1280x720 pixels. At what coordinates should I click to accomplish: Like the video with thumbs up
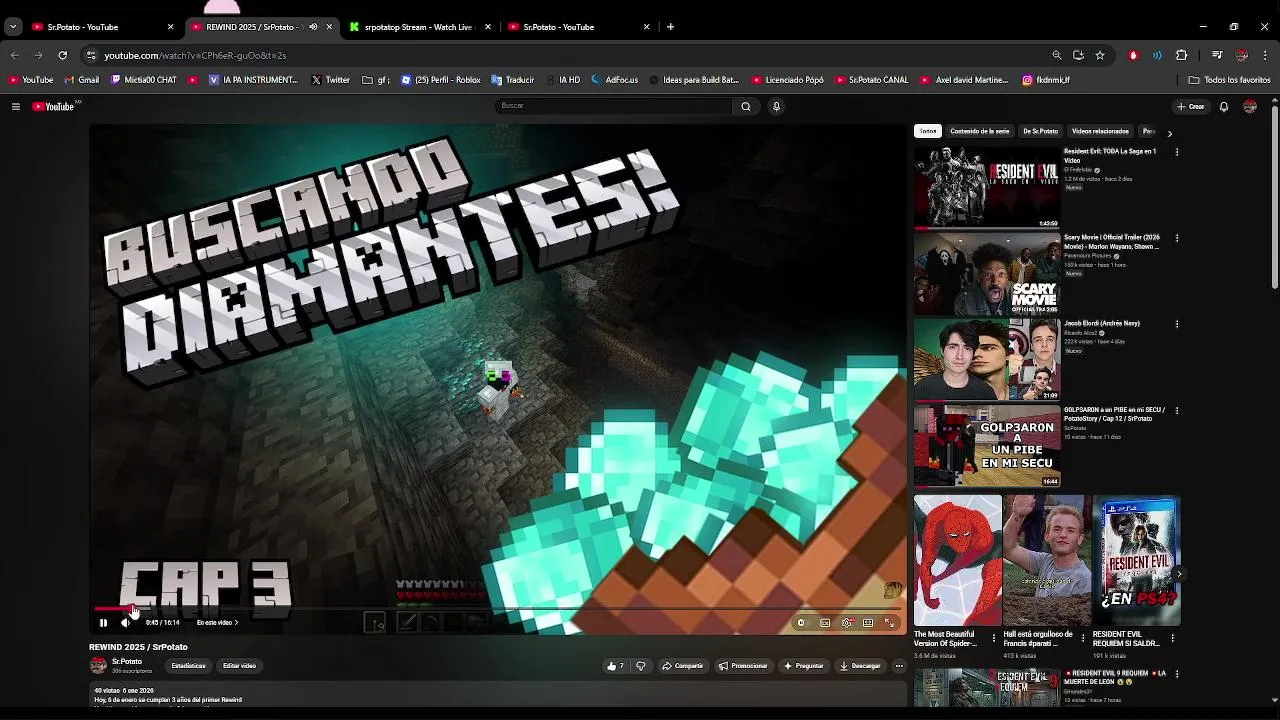(615, 666)
